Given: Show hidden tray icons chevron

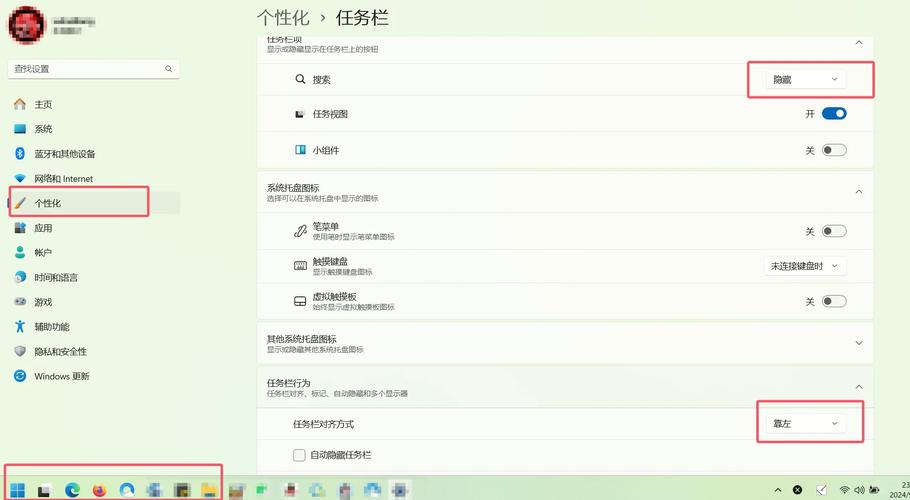Looking at the screenshot, I should [x=778, y=490].
